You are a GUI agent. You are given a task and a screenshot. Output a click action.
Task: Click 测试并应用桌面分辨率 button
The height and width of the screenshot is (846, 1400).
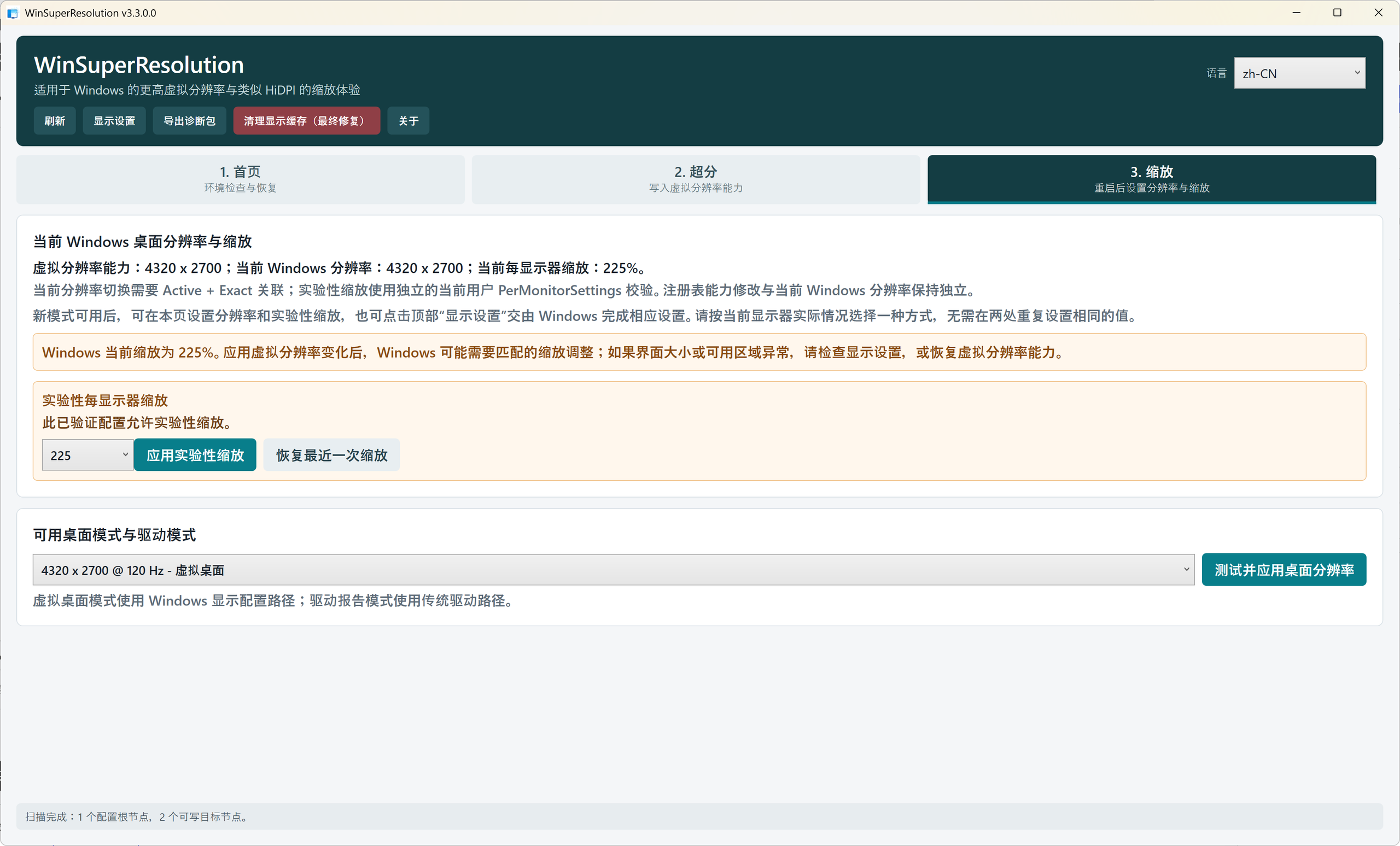tap(1284, 570)
